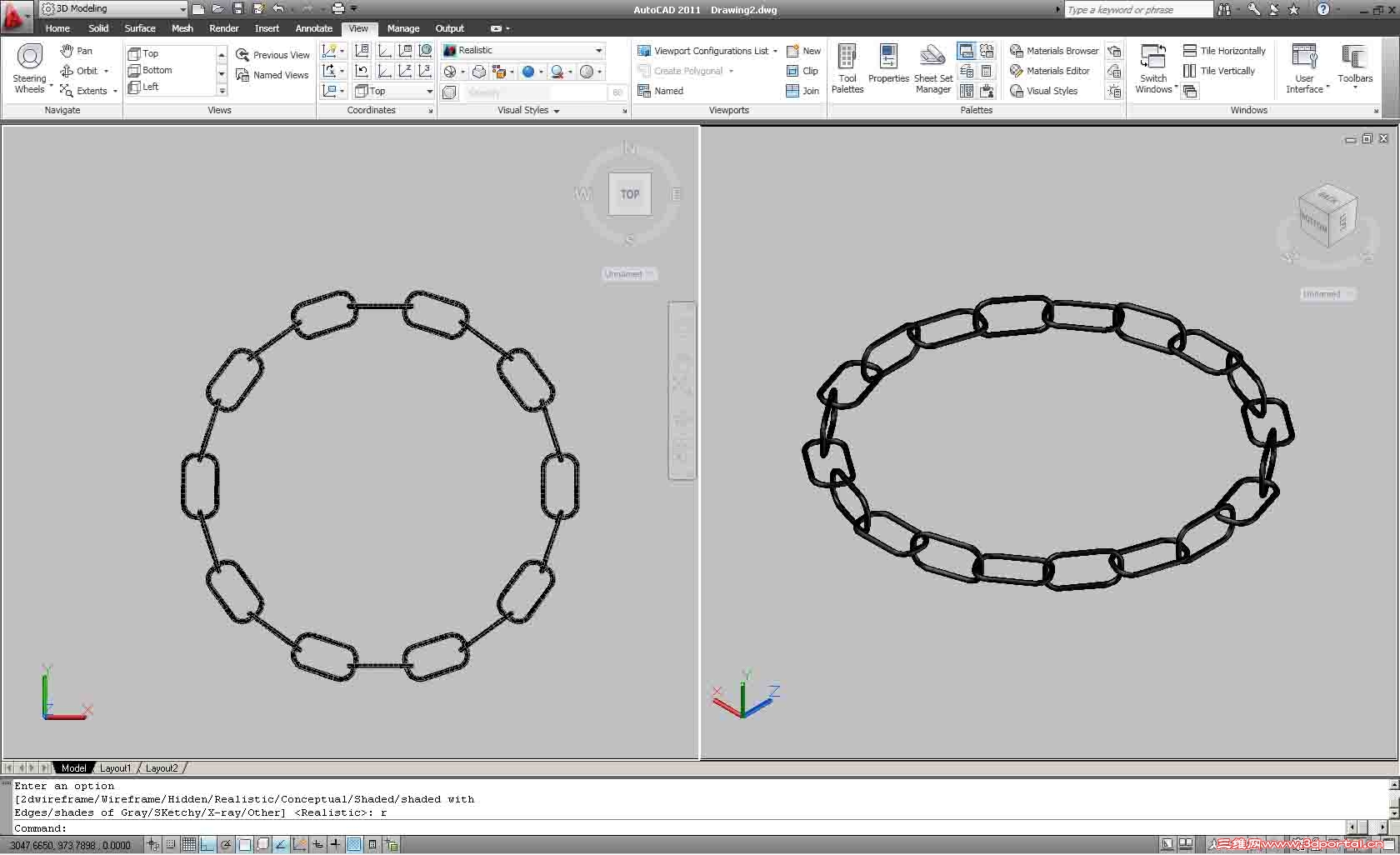Select Top view in Views list

tap(171, 53)
